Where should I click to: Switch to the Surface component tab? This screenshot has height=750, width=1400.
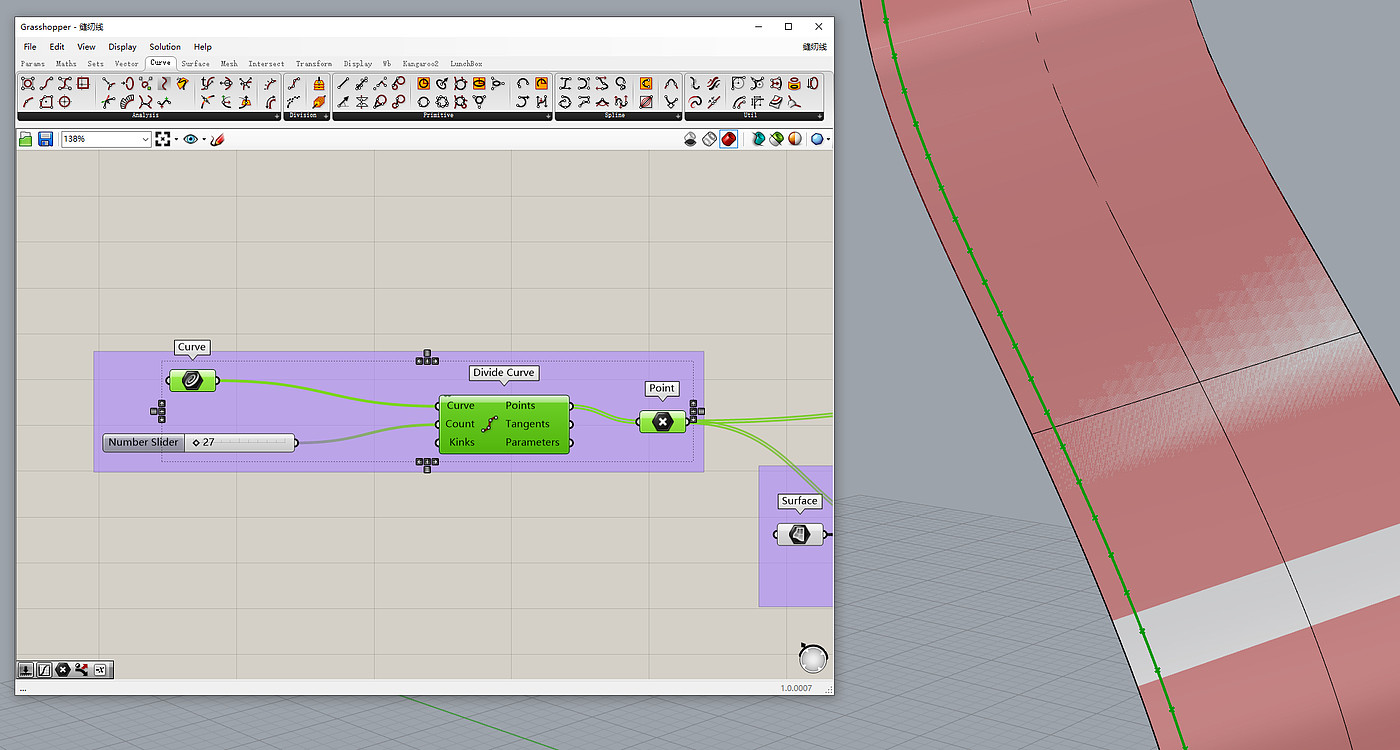195,63
